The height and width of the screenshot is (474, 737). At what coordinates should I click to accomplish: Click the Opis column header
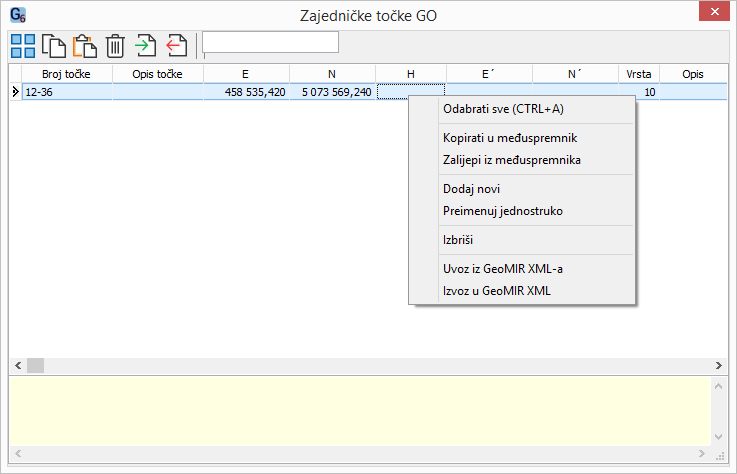click(x=693, y=74)
